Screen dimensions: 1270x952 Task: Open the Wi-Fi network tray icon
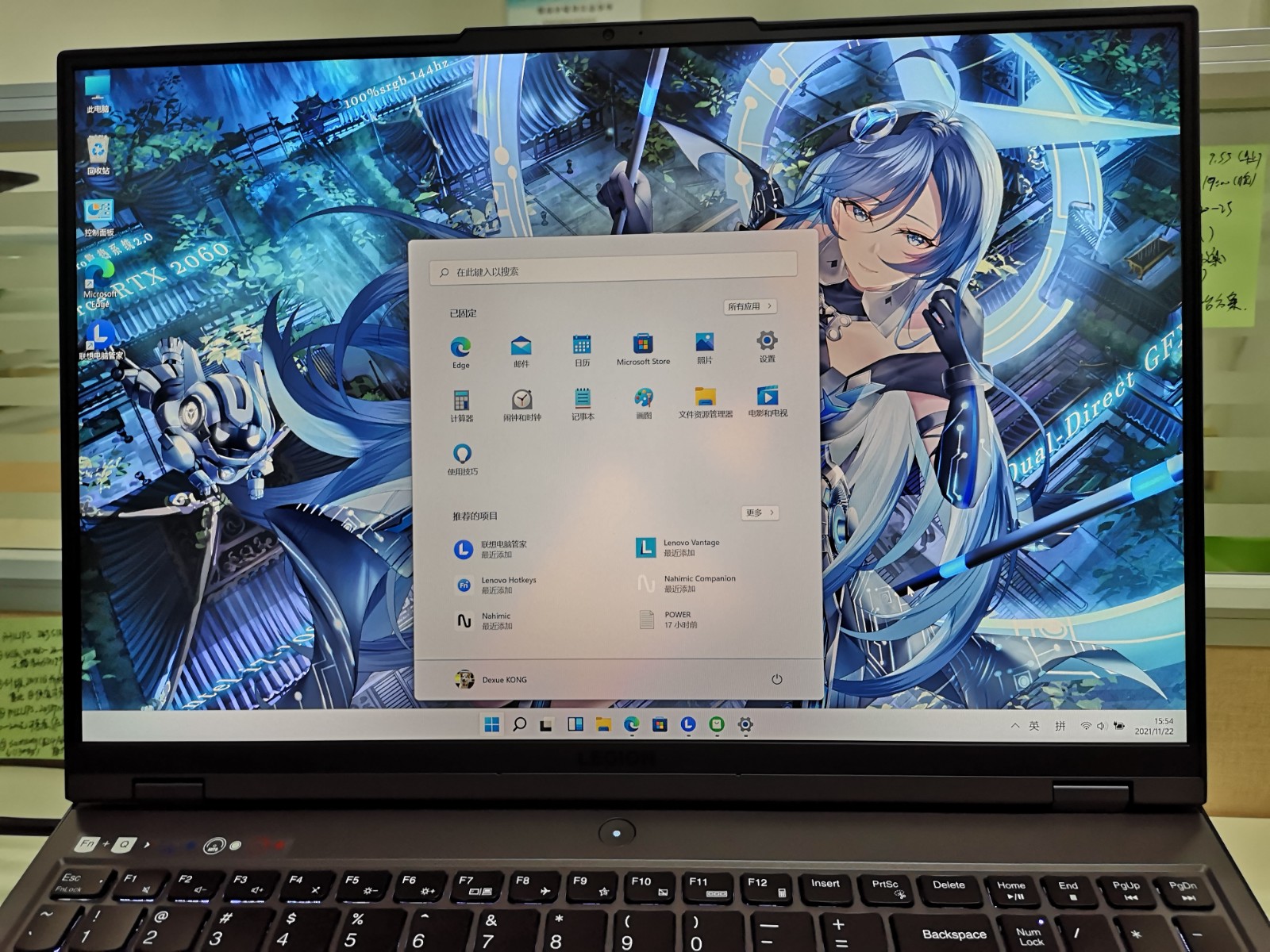[1085, 726]
